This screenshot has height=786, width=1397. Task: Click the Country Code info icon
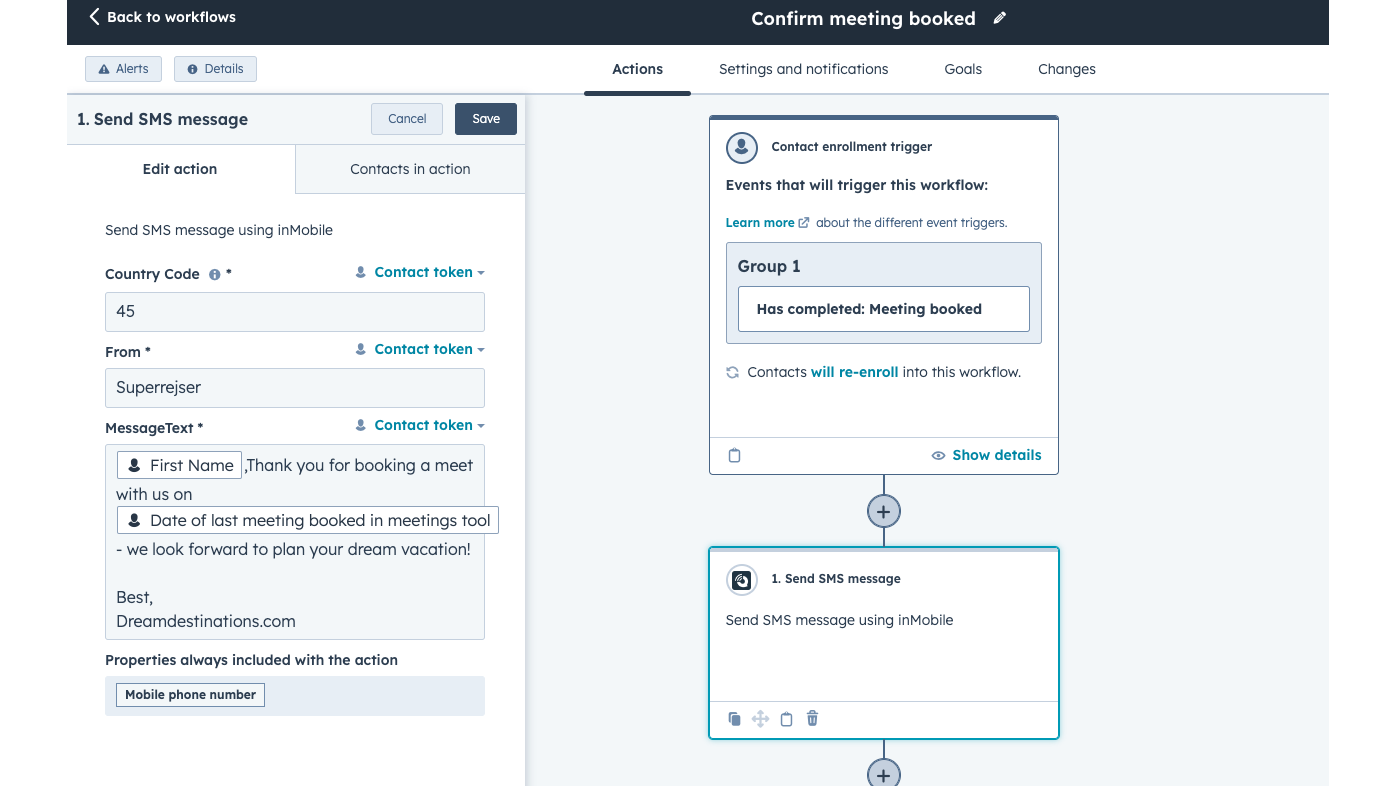[214, 275]
